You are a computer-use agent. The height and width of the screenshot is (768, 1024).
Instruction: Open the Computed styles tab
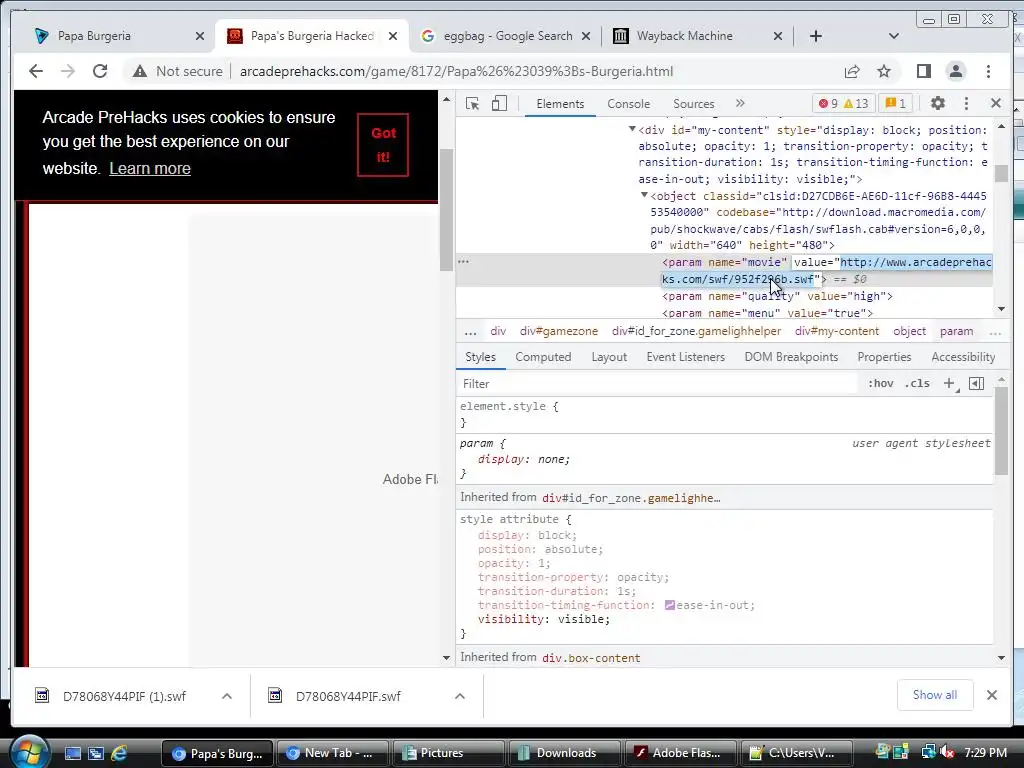tap(543, 357)
